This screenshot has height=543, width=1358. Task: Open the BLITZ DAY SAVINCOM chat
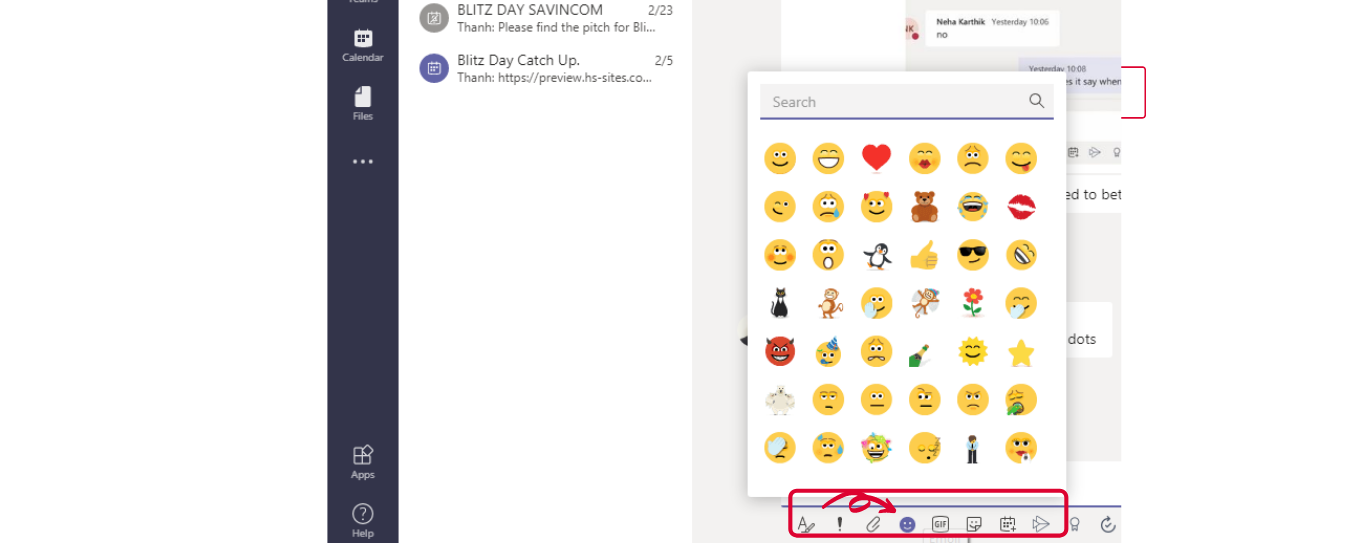(x=545, y=18)
